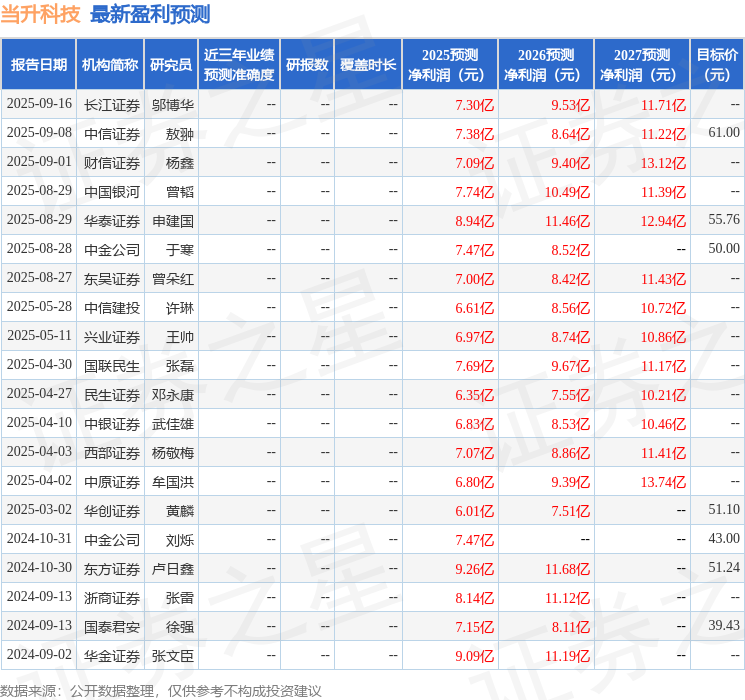Select analyst name 王帅
This screenshot has height=700, width=745.
click(180, 337)
